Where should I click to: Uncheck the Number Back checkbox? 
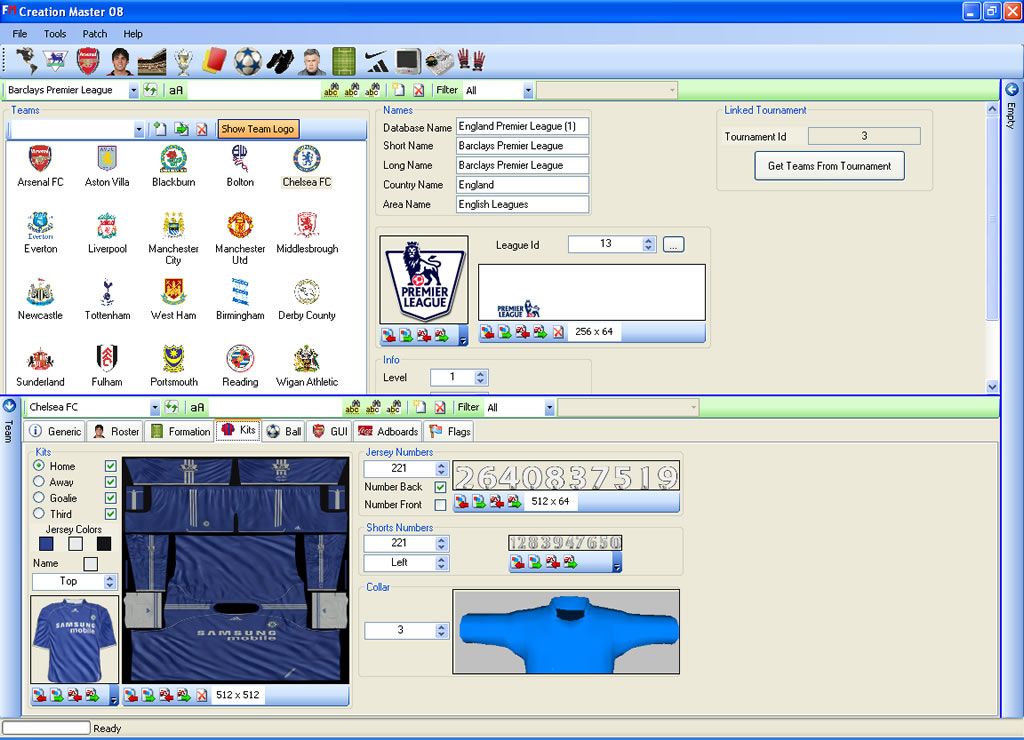coord(440,487)
